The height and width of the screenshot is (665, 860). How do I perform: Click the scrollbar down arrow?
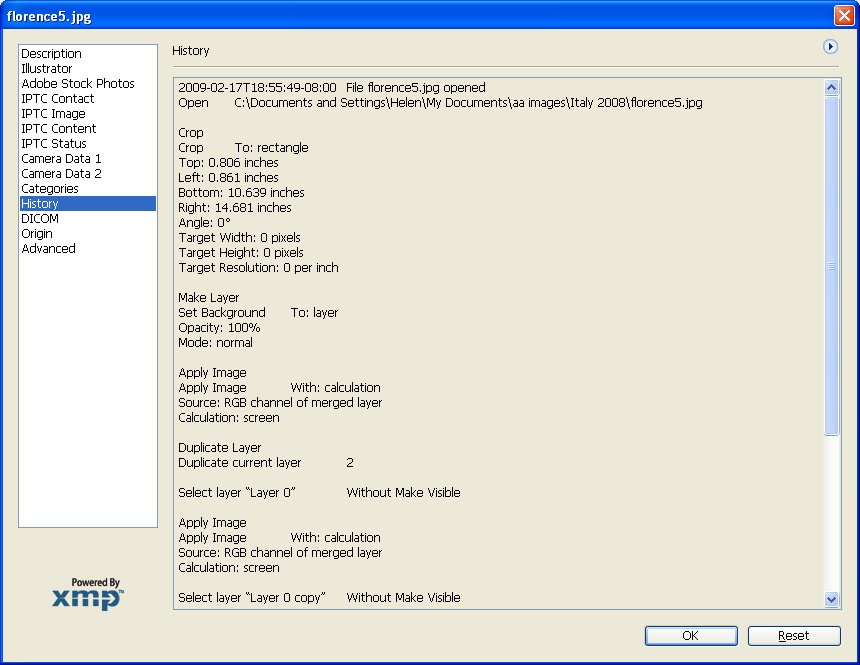tap(831, 599)
